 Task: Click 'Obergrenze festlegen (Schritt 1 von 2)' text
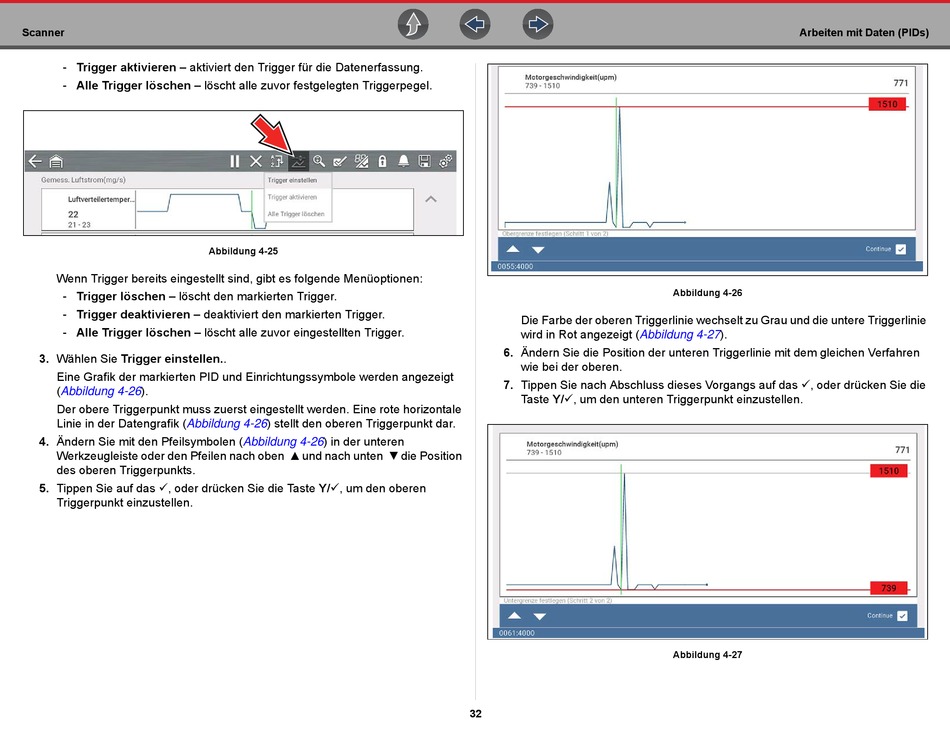555,233
